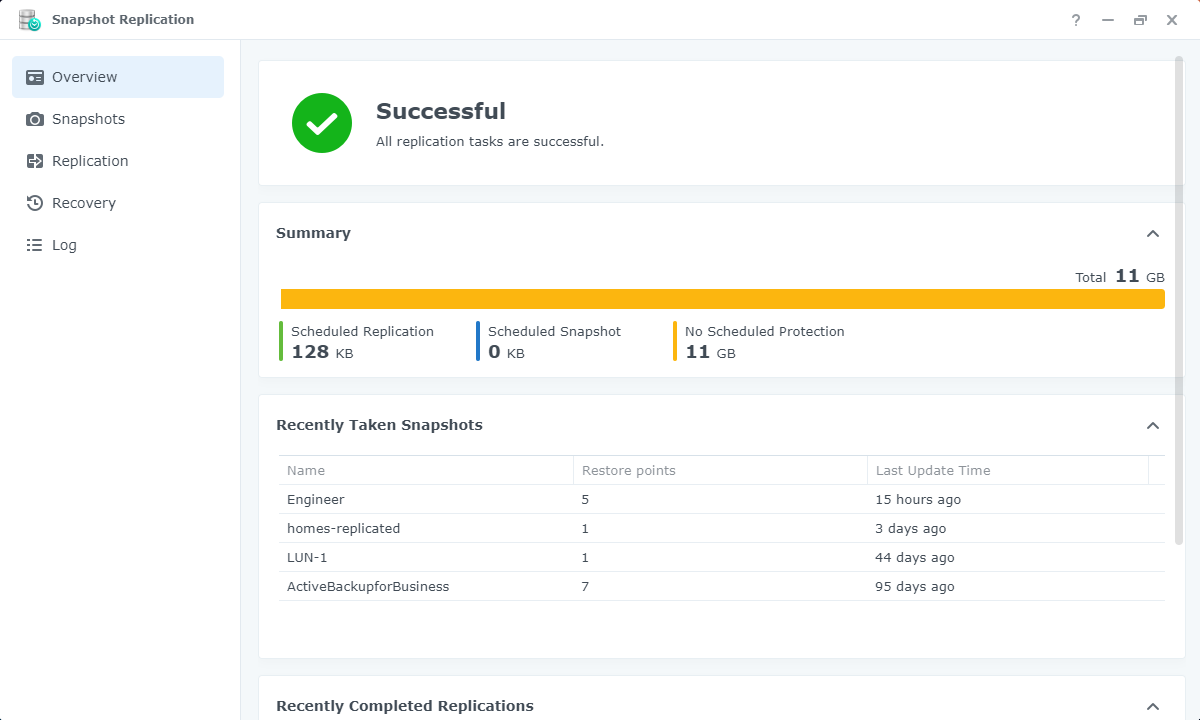The image size is (1200, 720).
Task: Click the Overview sidebar icon
Action: coord(35,77)
